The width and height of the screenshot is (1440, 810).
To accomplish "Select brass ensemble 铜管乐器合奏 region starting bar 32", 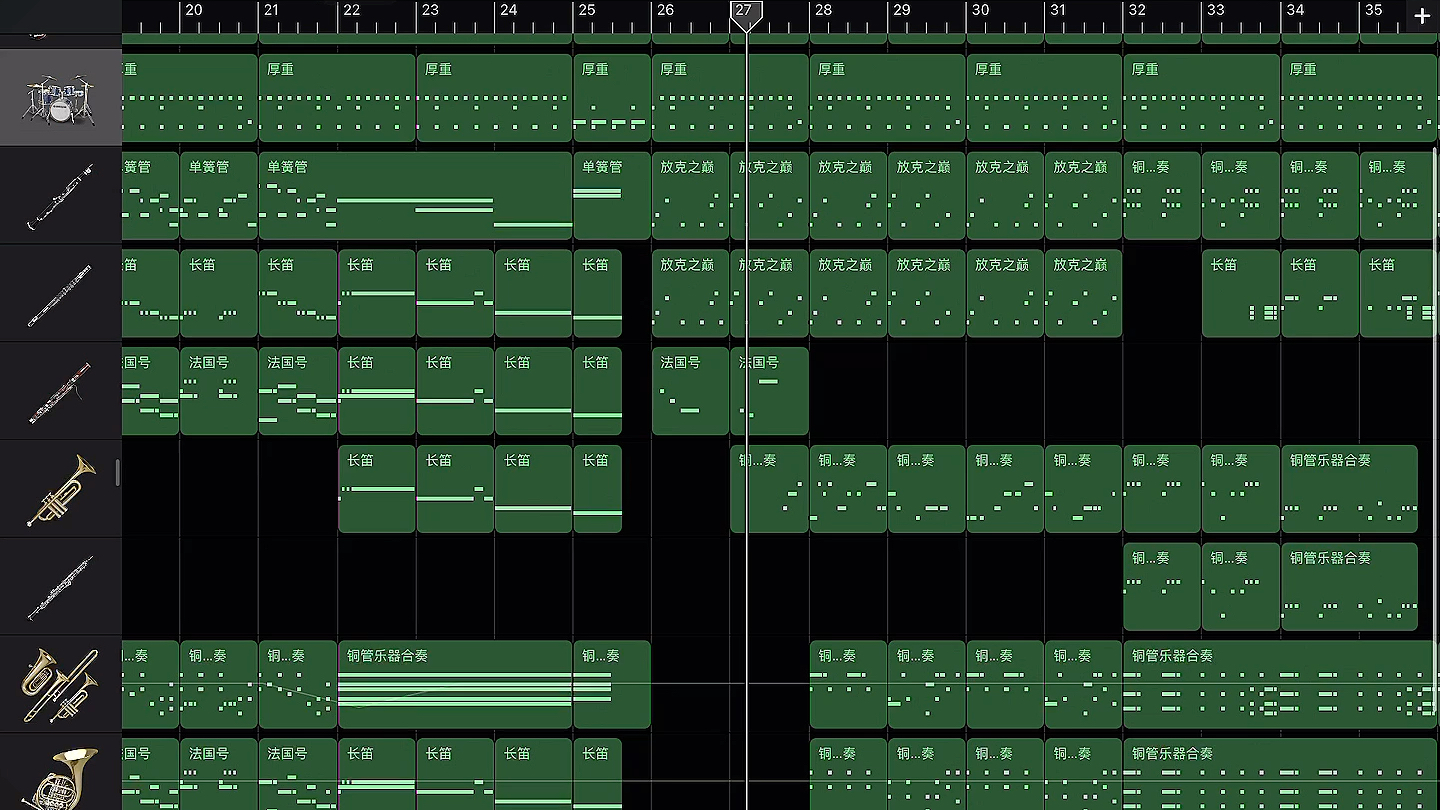I will tap(1280, 685).
